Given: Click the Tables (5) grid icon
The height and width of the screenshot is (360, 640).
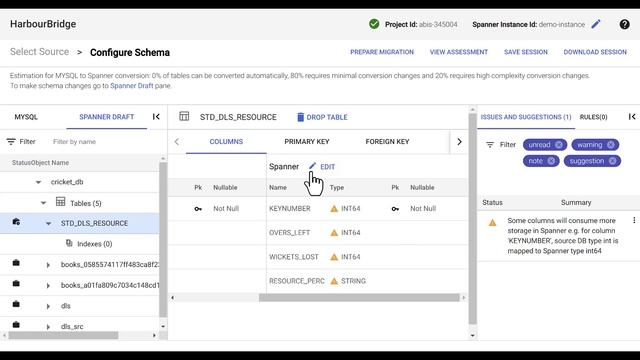Looking at the screenshot, I should coord(60,202).
